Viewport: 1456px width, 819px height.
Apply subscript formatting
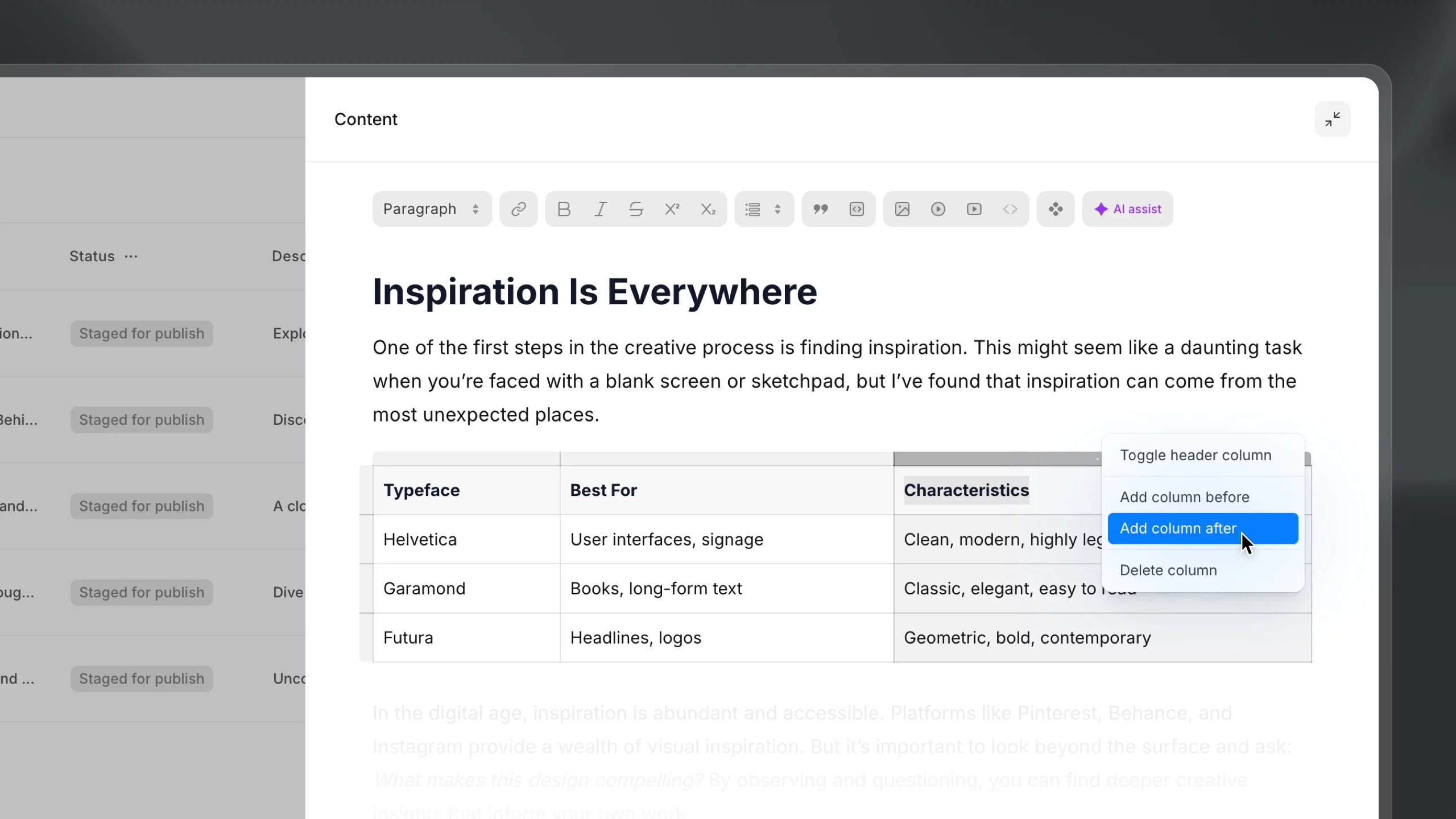click(708, 209)
